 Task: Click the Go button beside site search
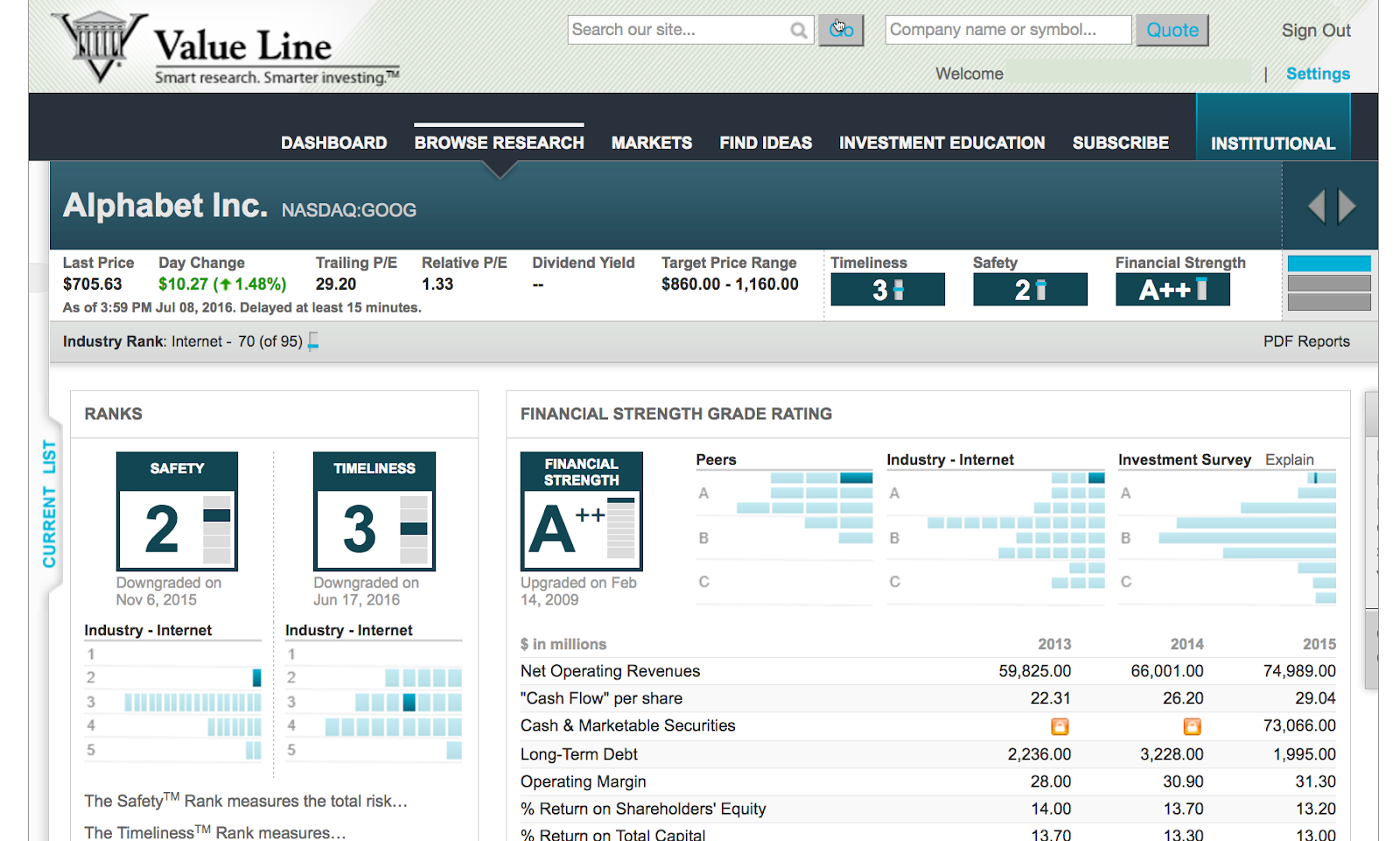841,30
